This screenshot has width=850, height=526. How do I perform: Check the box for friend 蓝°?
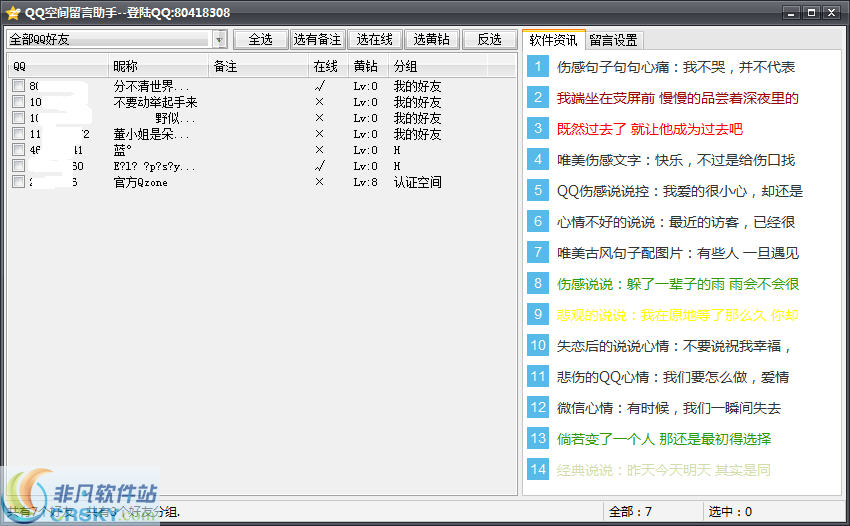tap(18, 150)
